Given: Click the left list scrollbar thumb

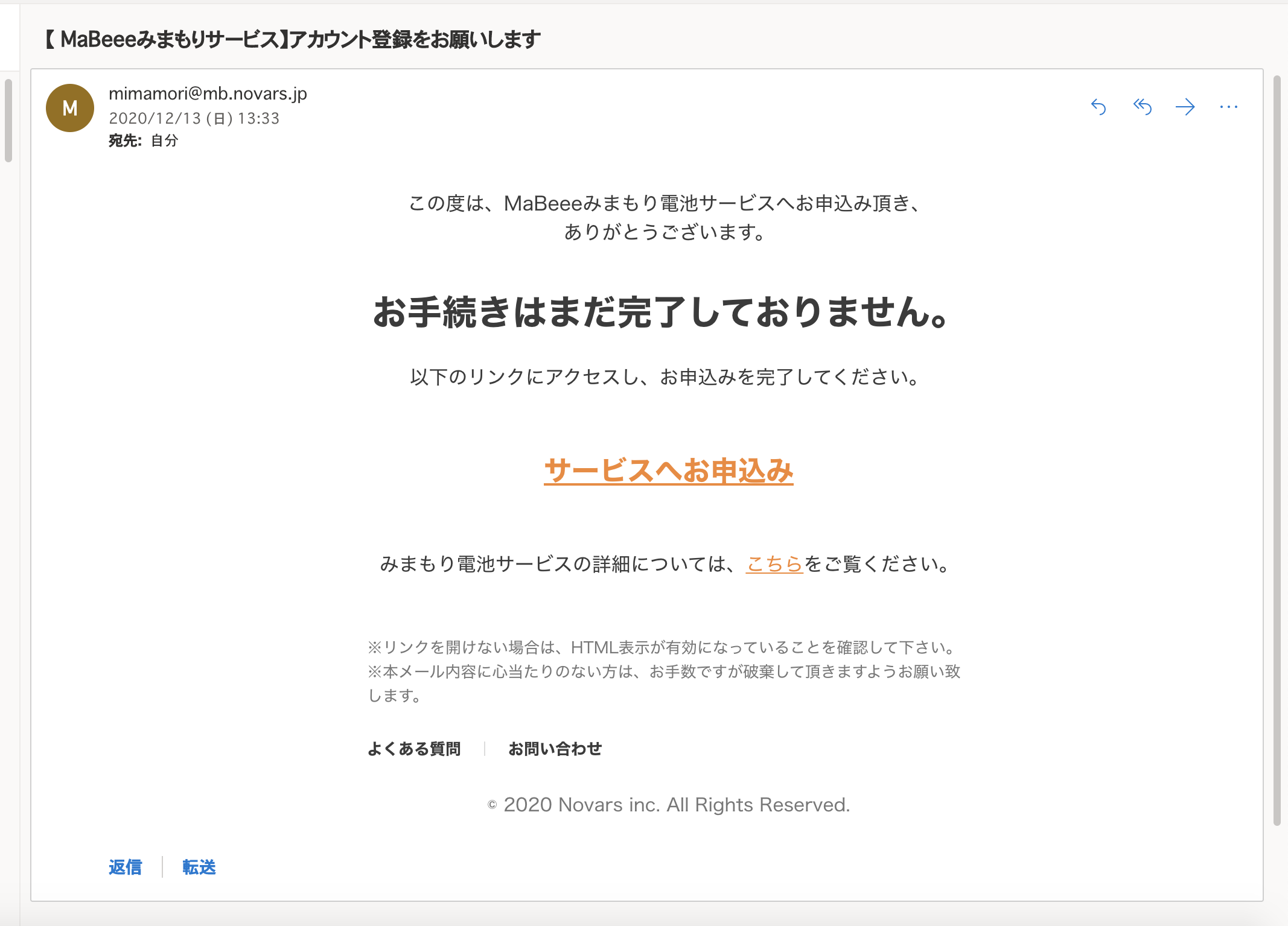Looking at the screenshot, I should point(8,121).
